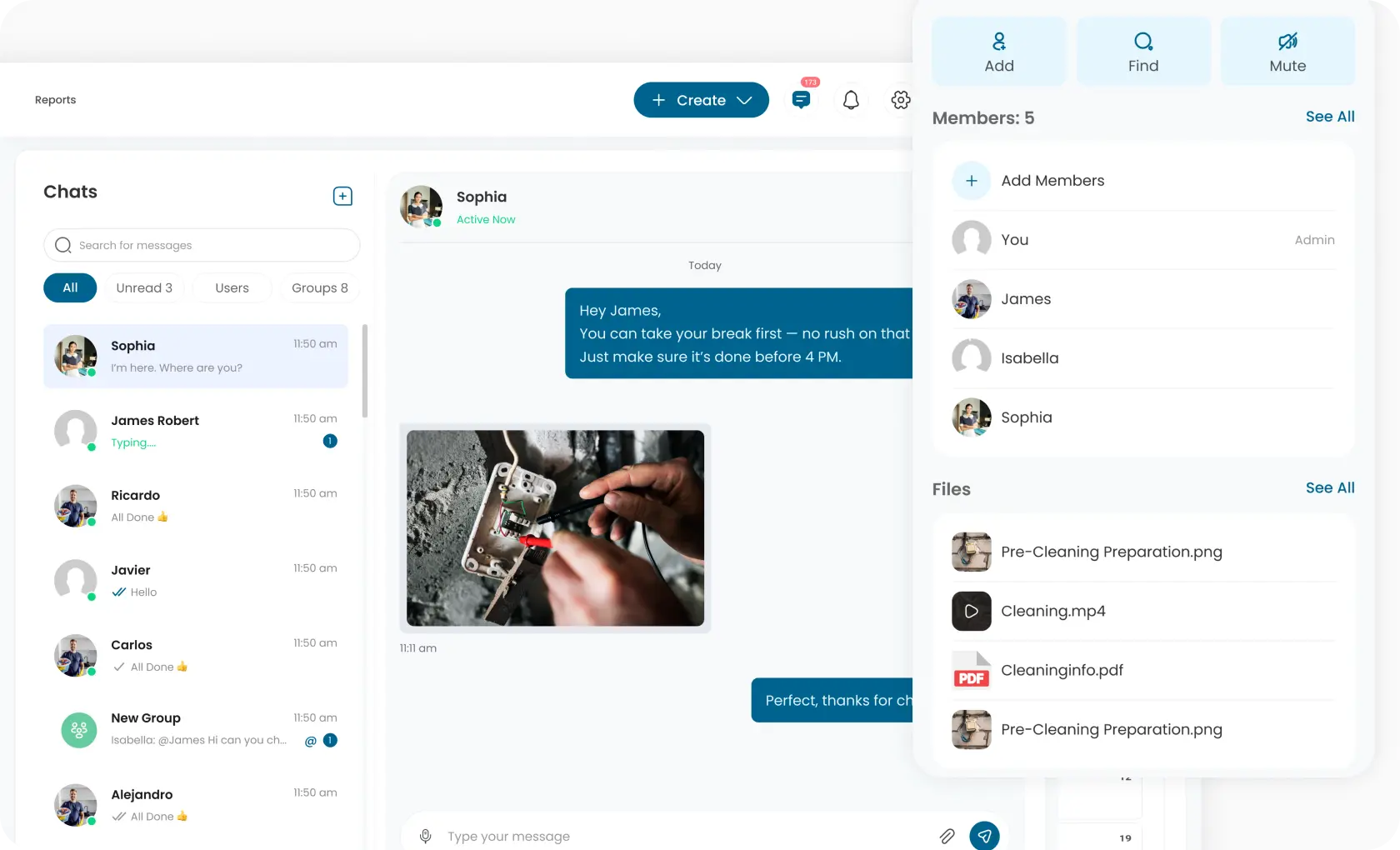Expand the Create dropdown button
This screenshot has height=850, width=1400.
pos(701,100)
